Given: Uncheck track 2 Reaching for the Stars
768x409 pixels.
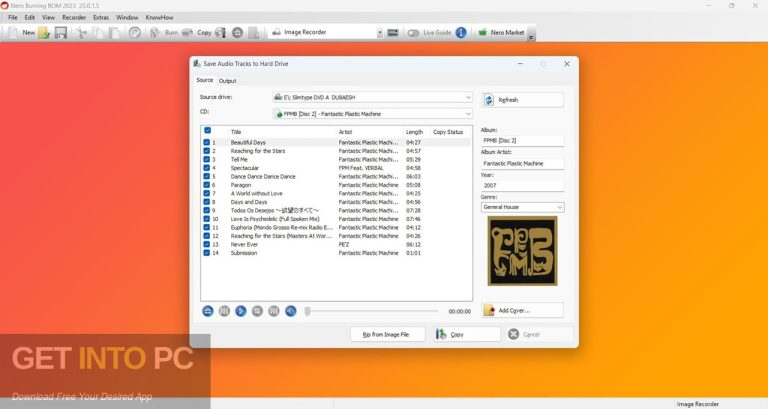Looking at the screenshot, I should point(206,151).
